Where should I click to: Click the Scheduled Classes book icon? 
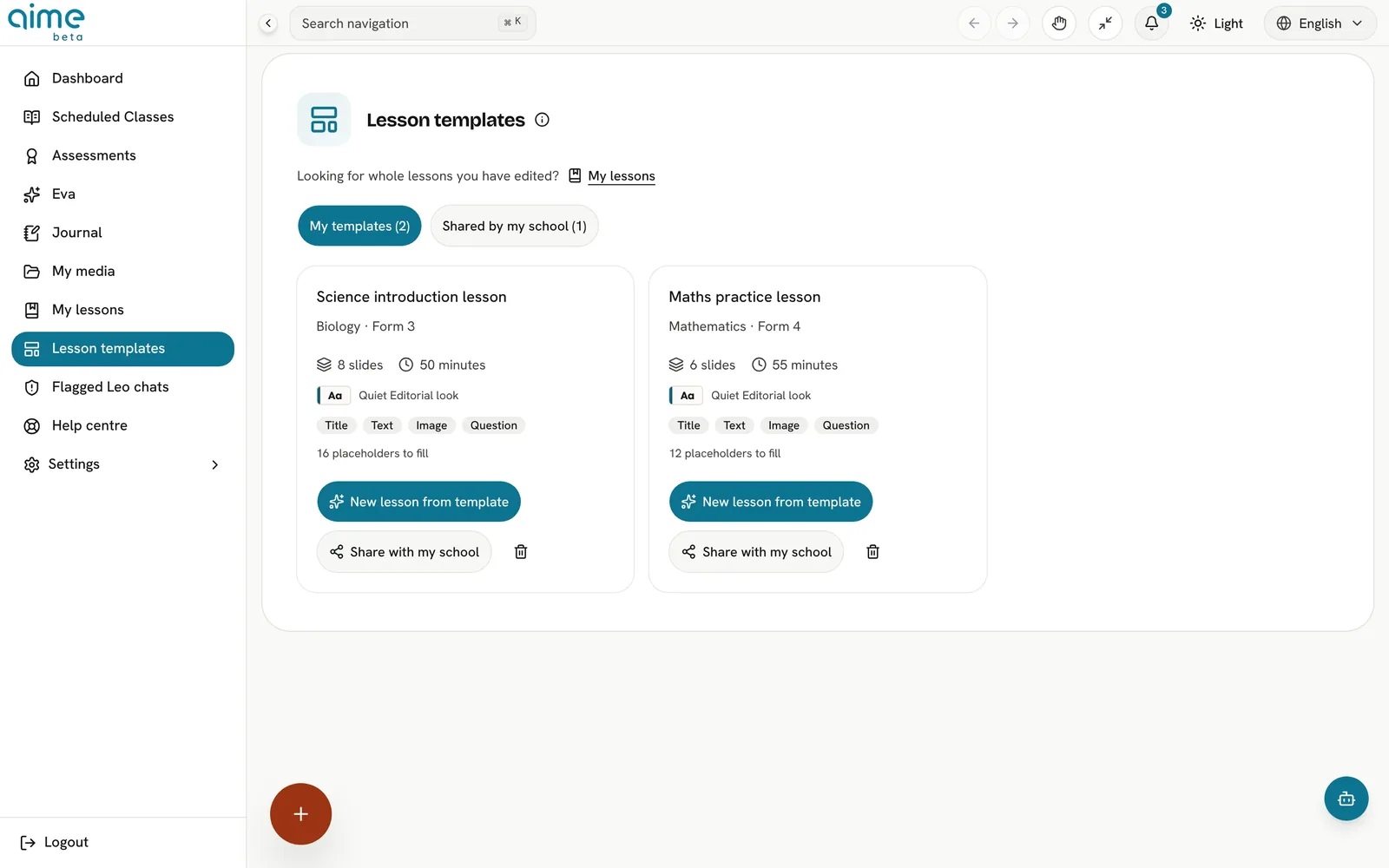tap(32, 117)
